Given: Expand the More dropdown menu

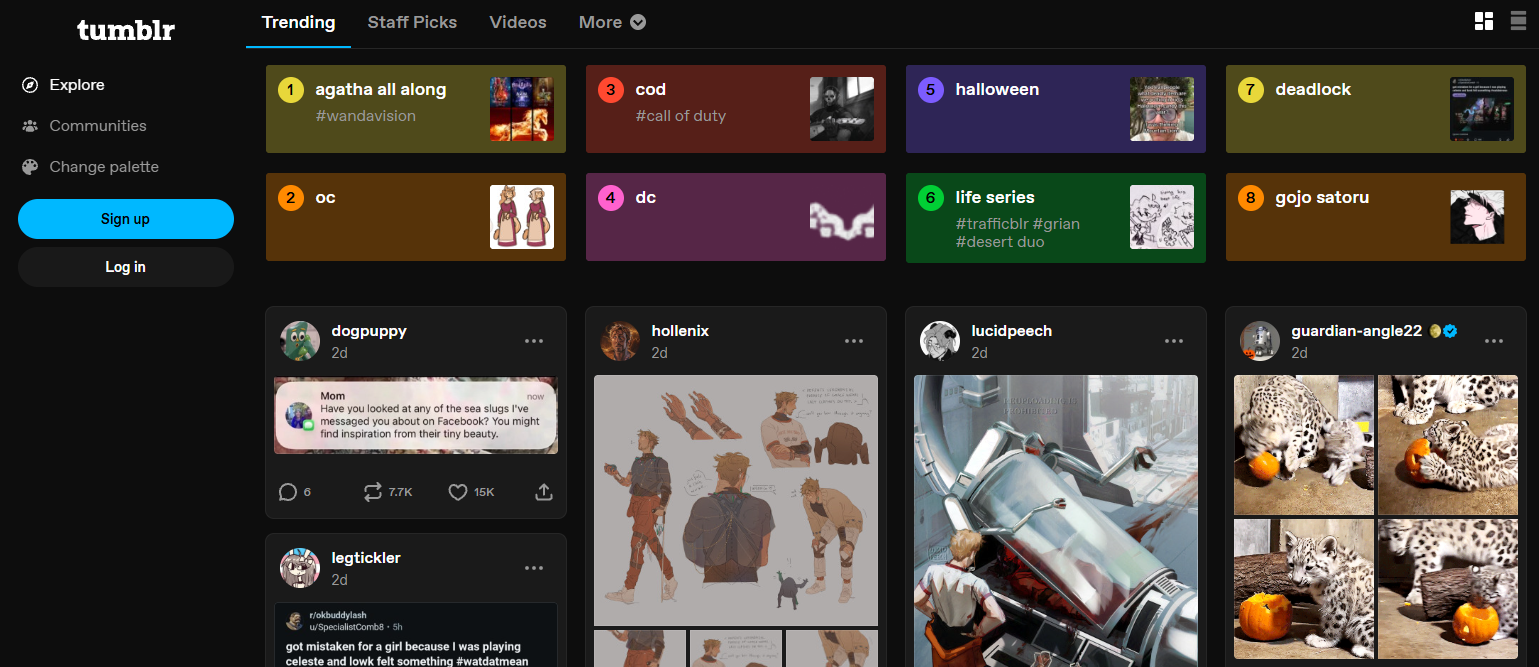Looking at the screenshot, I should point(612,22).
